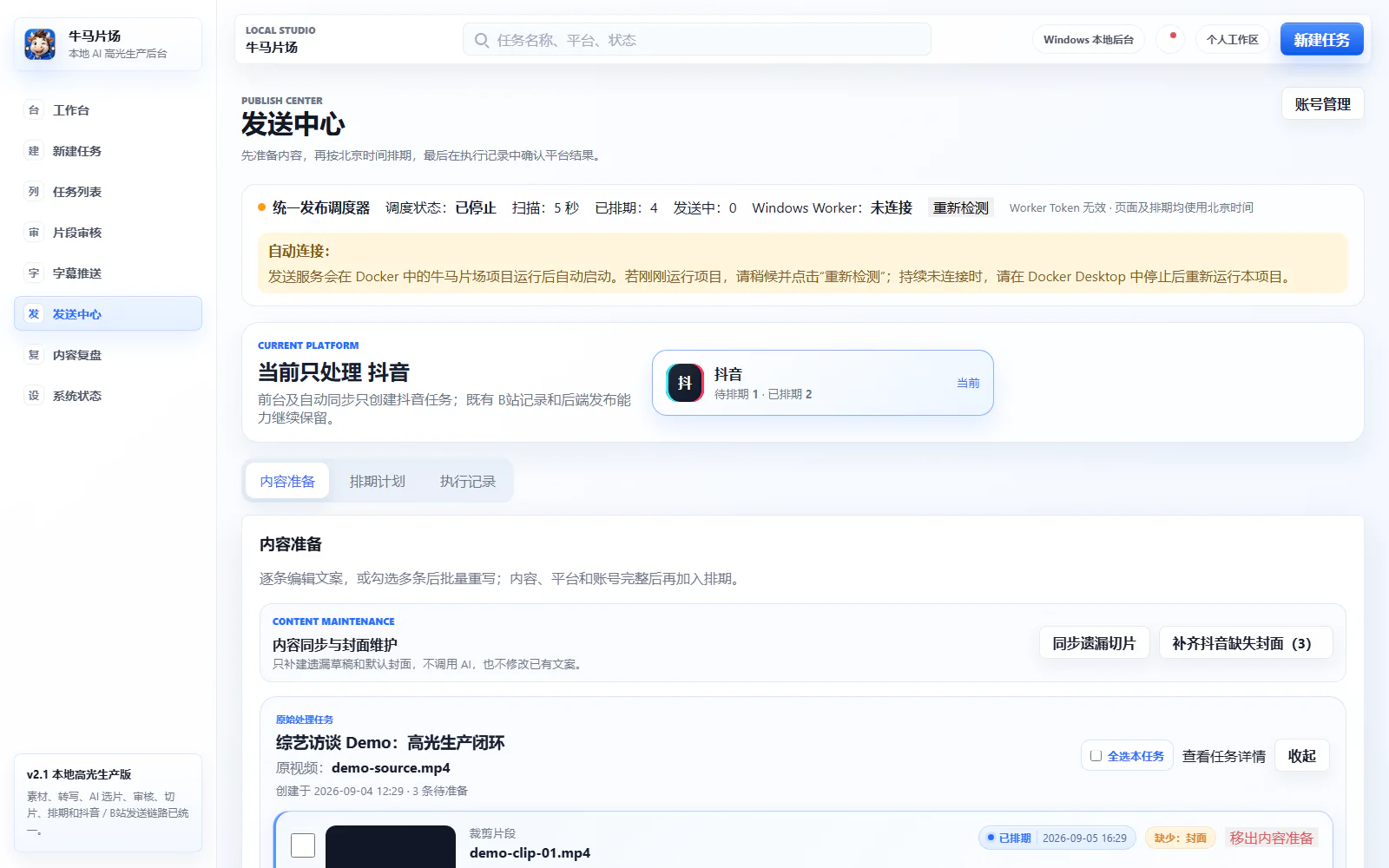Viewport: 1389px width, 868px height.
Task: Click the blue 新建任务 button
Action: point(1321,40)
